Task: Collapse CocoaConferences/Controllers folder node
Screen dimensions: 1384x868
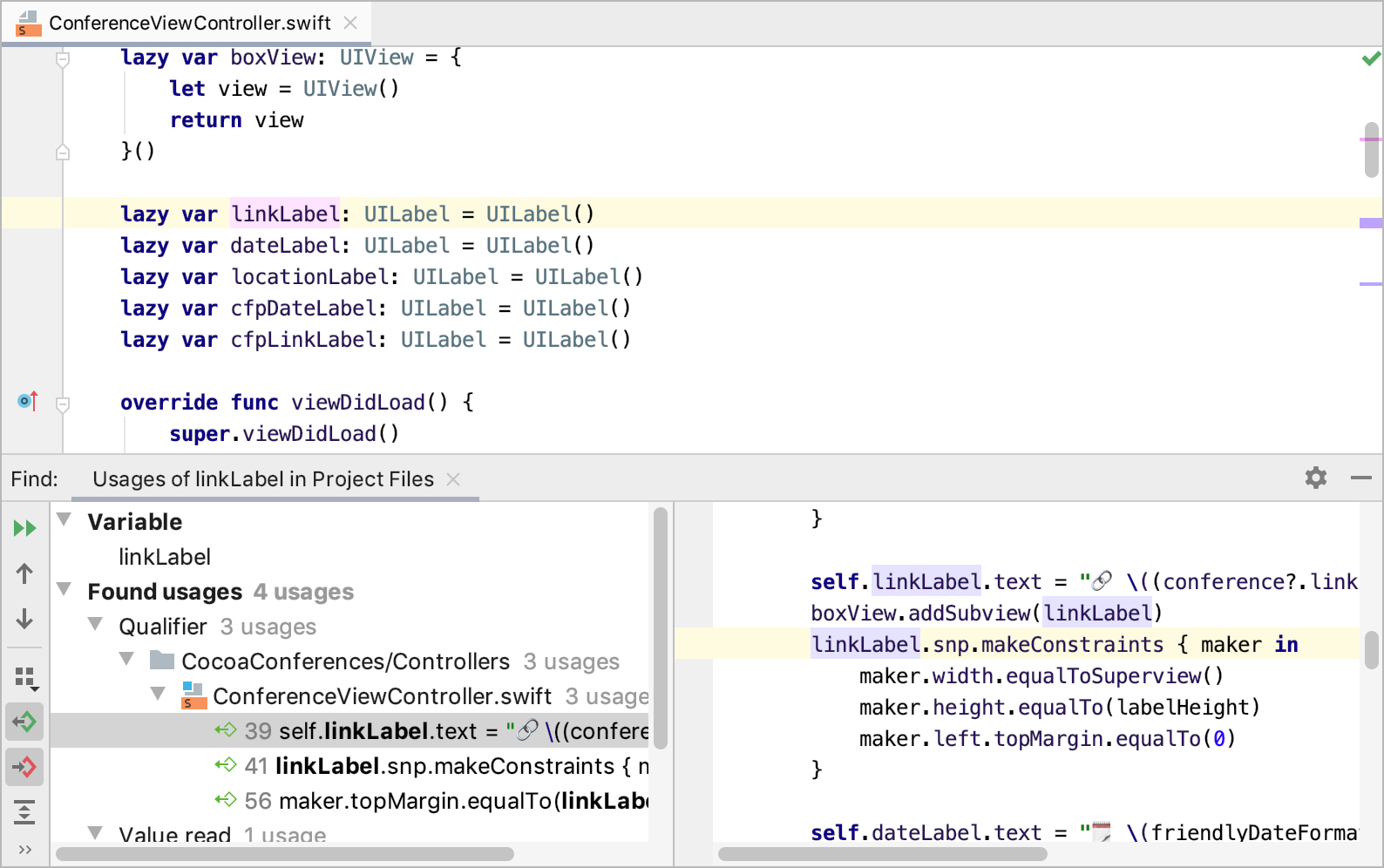Action: pyautogui.click(x=126, y=659)
